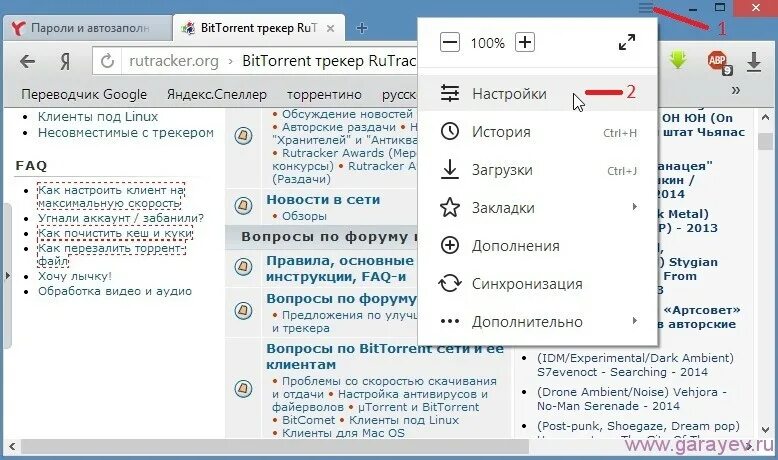The height and width of the screenshot is (460, 778).
Task: Open Обзоры subforum link
Action: [x=304, y=216]
